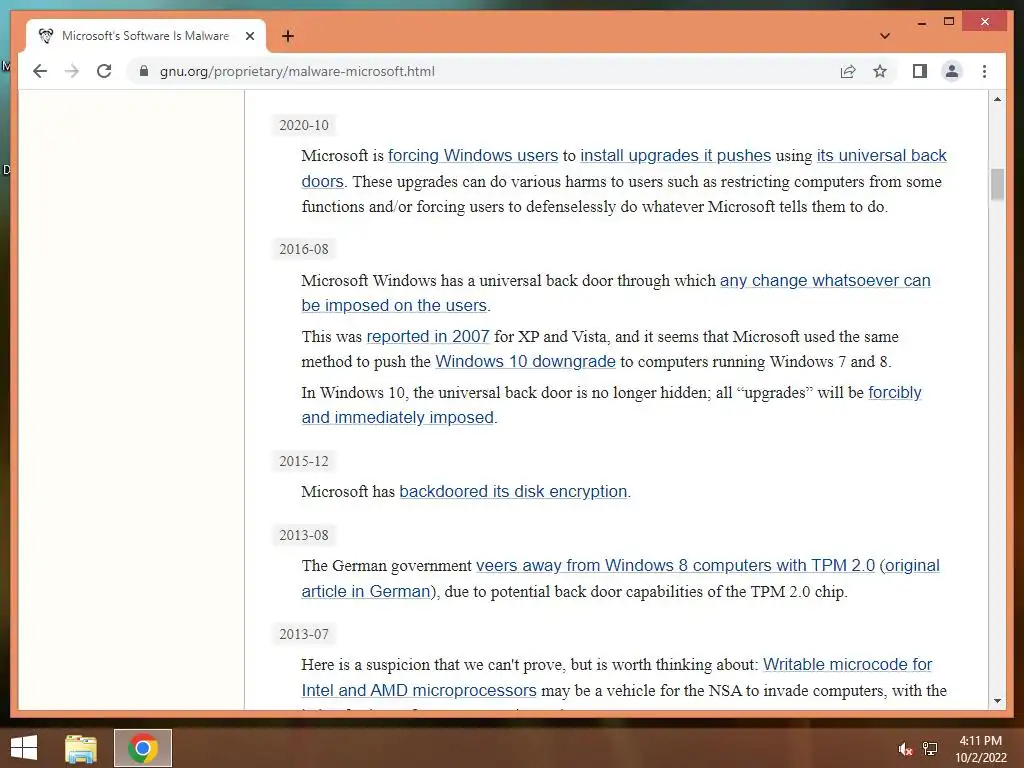Click the Chrome taskbar icon
Screen dimensions: 1024x768
coord(143,748)
